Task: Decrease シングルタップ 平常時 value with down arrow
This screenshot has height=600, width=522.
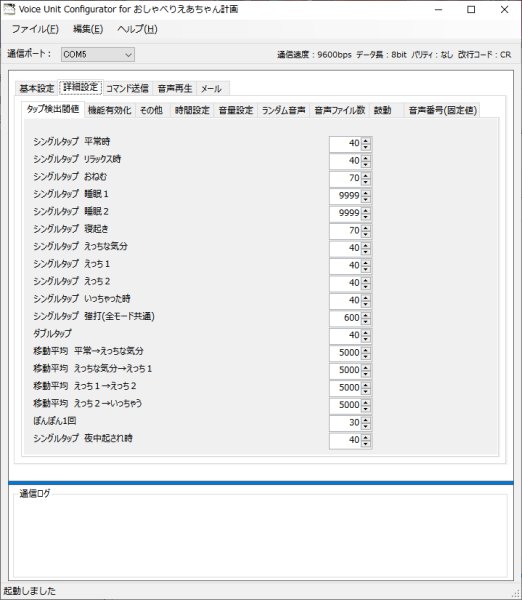Action: tap(366, 147)
